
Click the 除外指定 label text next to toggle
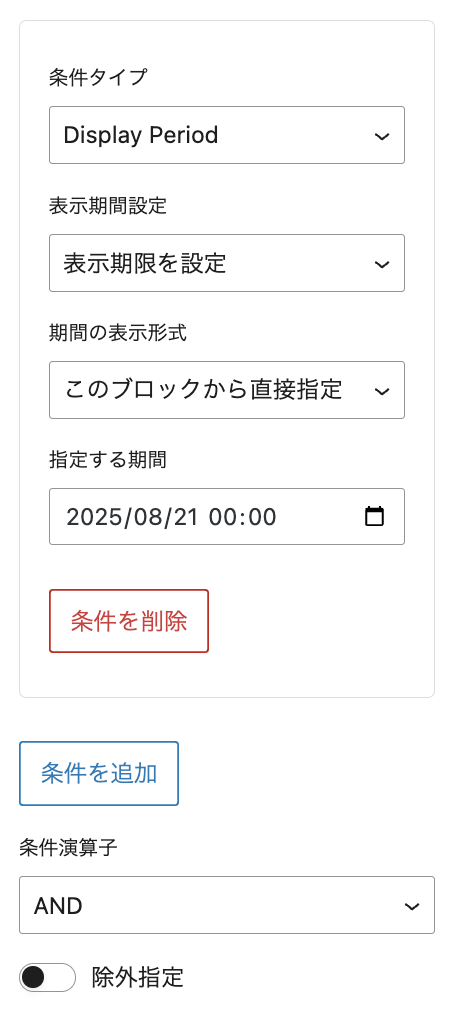pyautogui.click(x=138, y=978)
